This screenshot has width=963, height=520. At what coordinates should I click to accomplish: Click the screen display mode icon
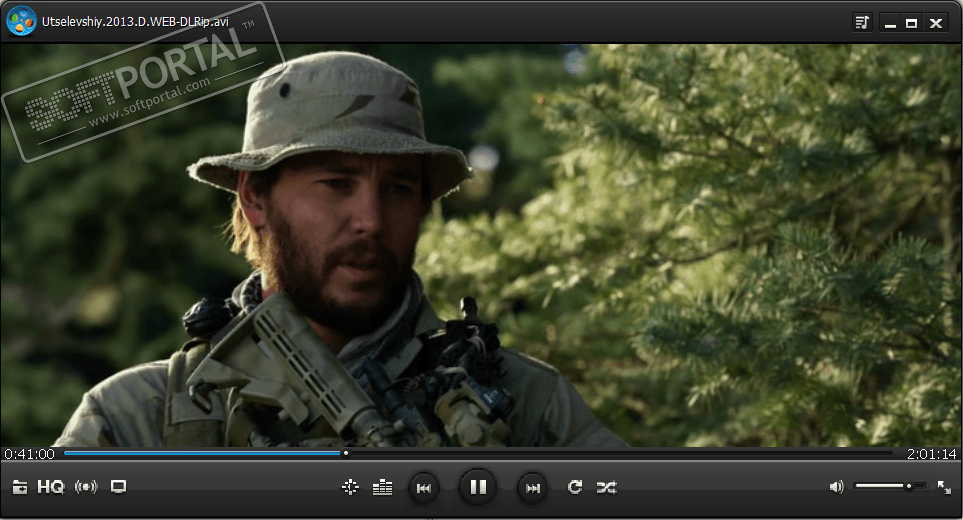119,487
